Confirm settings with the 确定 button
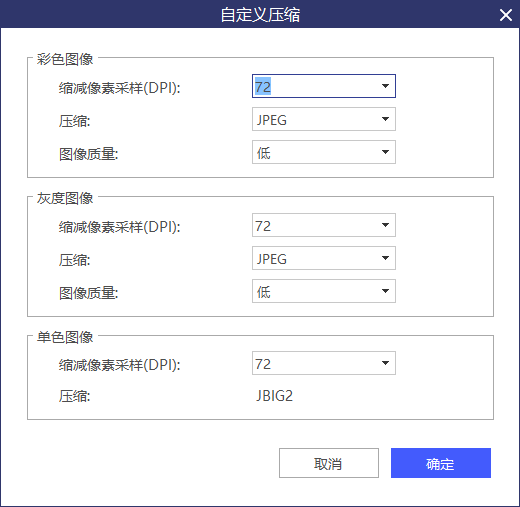This screenshot has width=520, height=507. (x=441, y=463)
